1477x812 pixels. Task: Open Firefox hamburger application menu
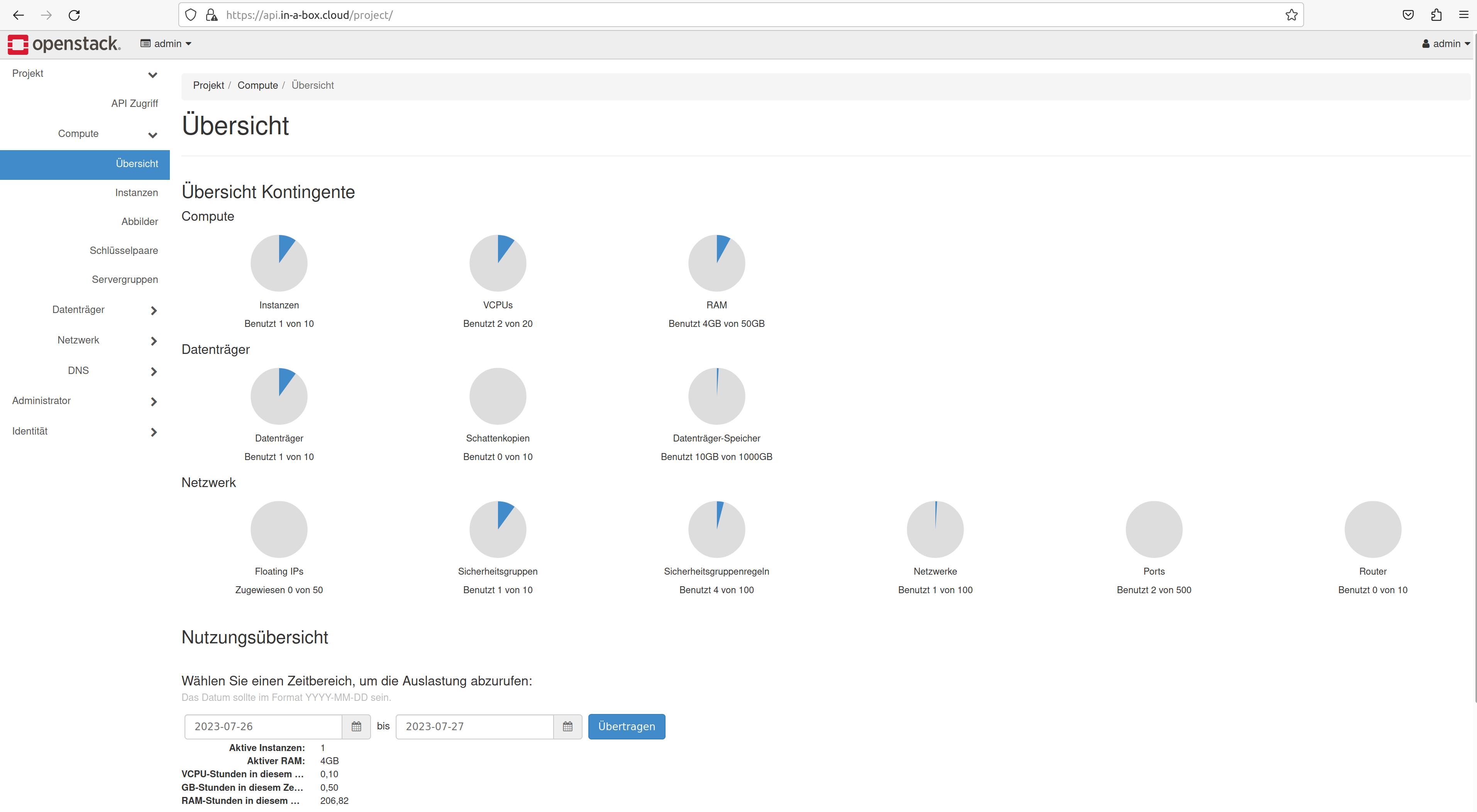(x=1464, y=15)
